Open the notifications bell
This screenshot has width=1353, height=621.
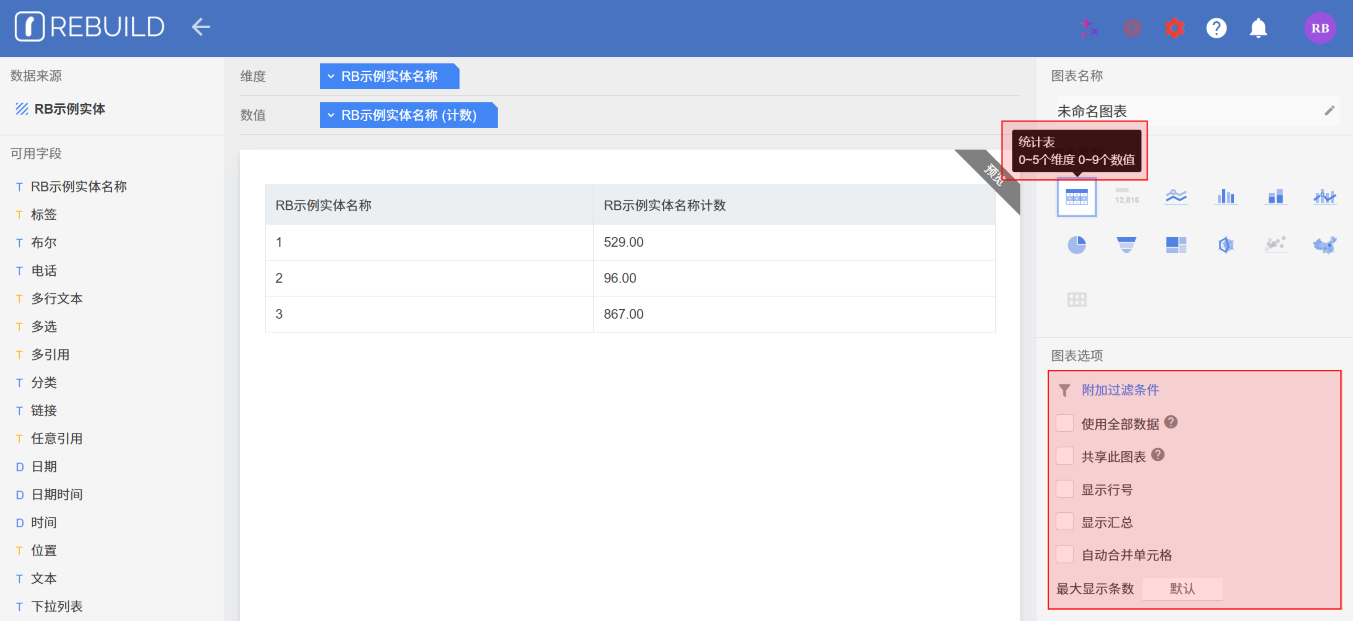1259,28
